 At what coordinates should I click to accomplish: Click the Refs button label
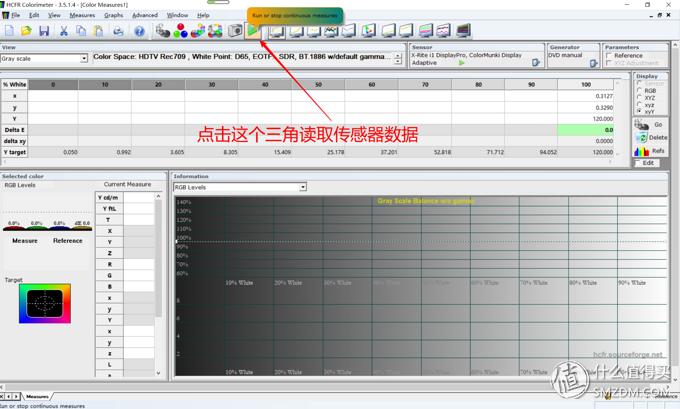pyautogui.click(x=658, y=151)
